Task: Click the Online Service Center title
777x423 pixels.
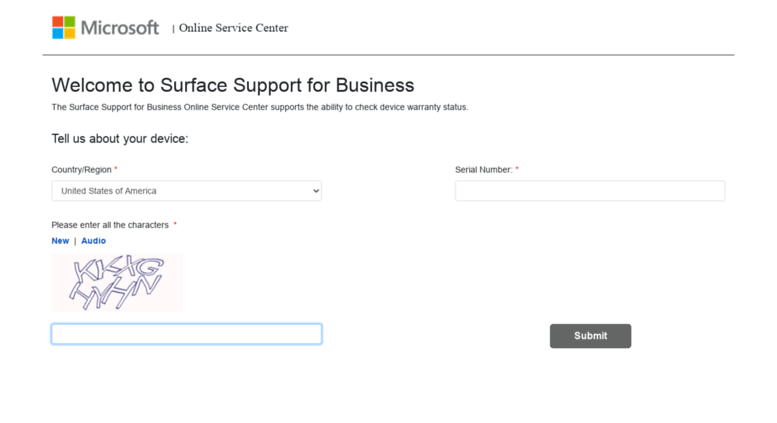Action: [x=233, y=28]
